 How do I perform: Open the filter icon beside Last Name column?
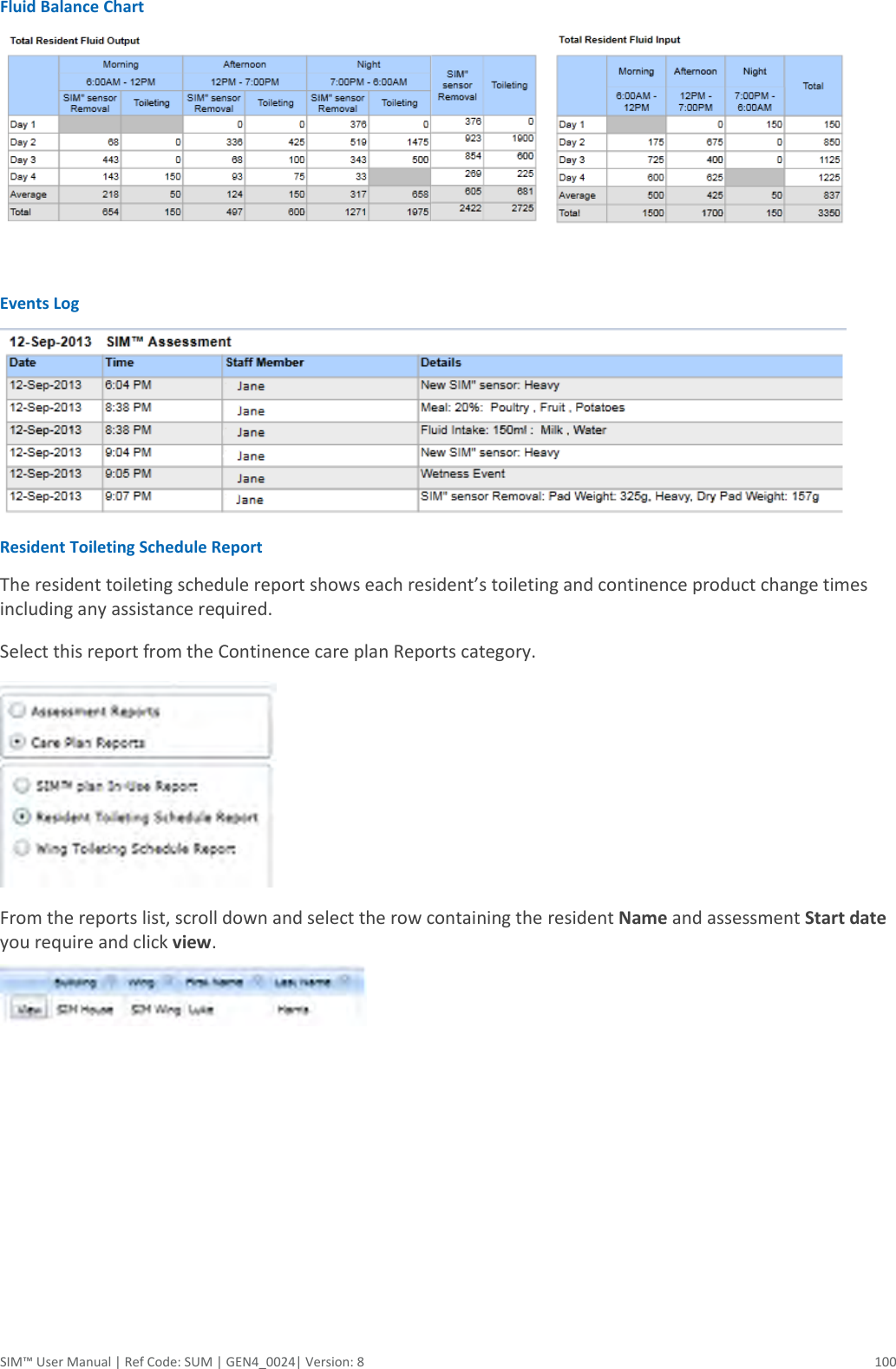344,982
